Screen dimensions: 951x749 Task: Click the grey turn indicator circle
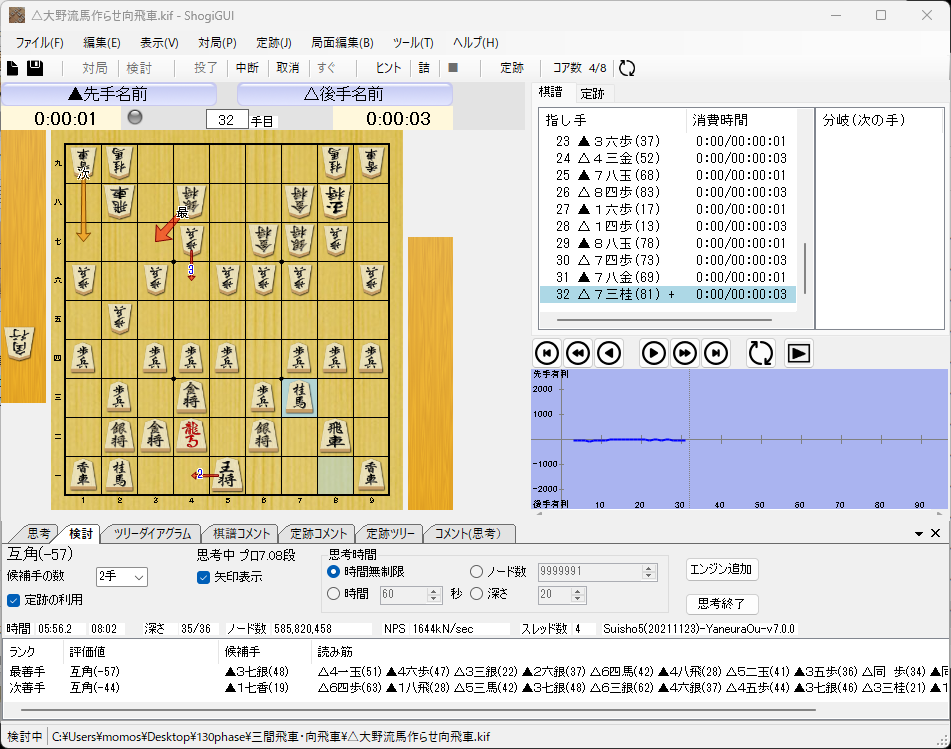(135, 116)
